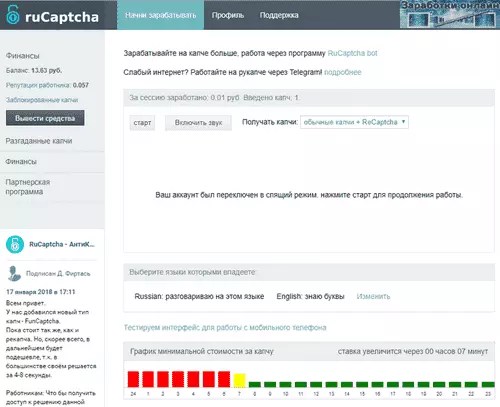Click the Финансы heading at sidebar top

coord(22,56)
